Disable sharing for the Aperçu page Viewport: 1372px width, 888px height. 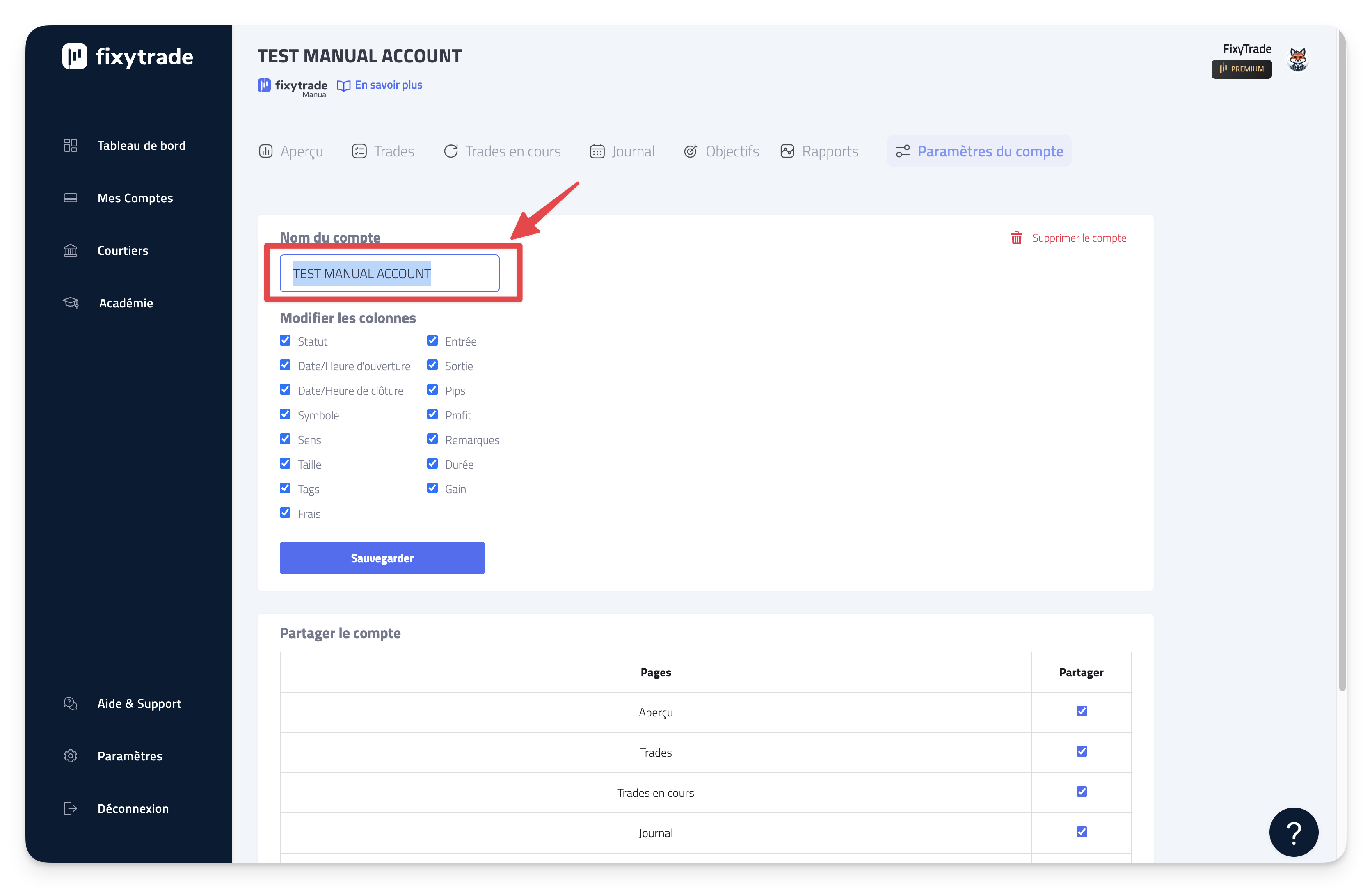click(1082, 711)
